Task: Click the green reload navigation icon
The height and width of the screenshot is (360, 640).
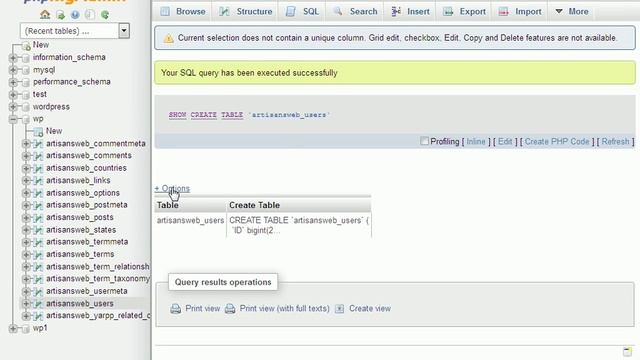Action: click(x=105, y=15)
